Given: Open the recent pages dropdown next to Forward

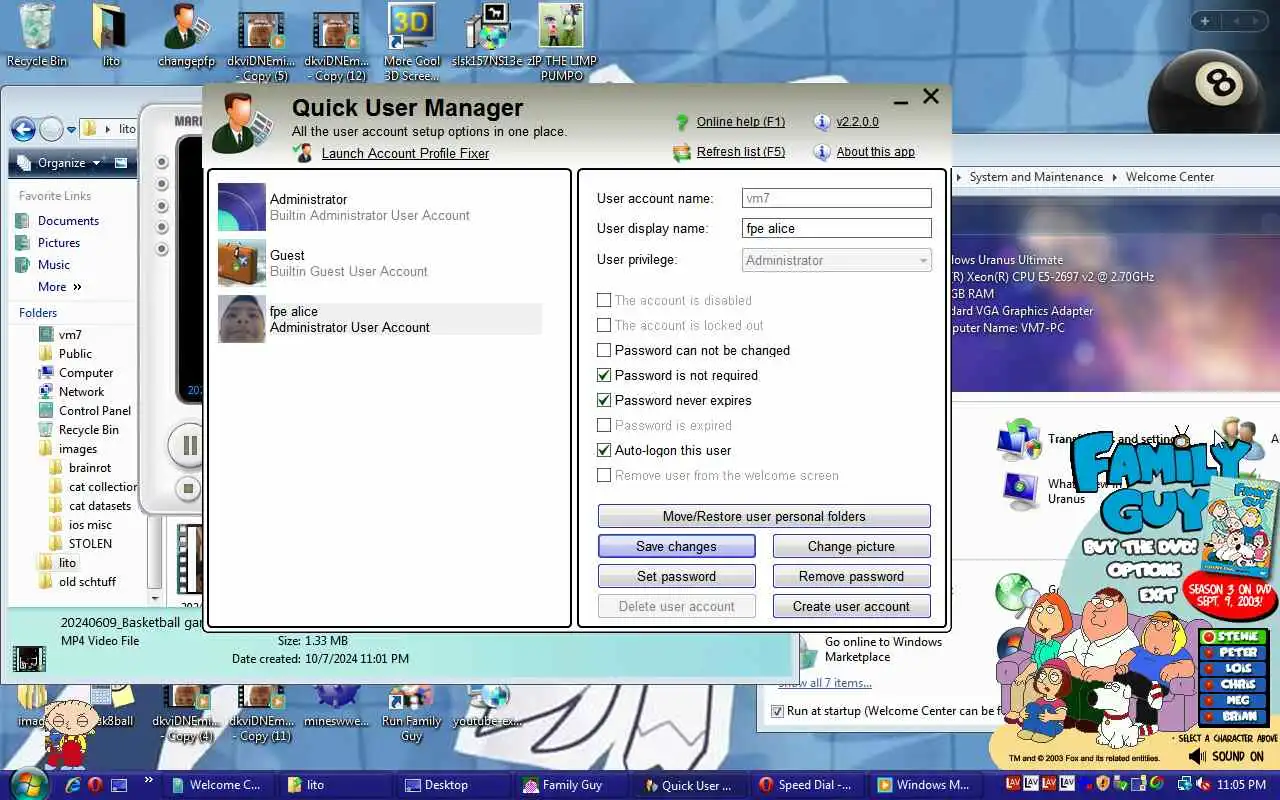Looking at the screenshot, I should [72, 129].
